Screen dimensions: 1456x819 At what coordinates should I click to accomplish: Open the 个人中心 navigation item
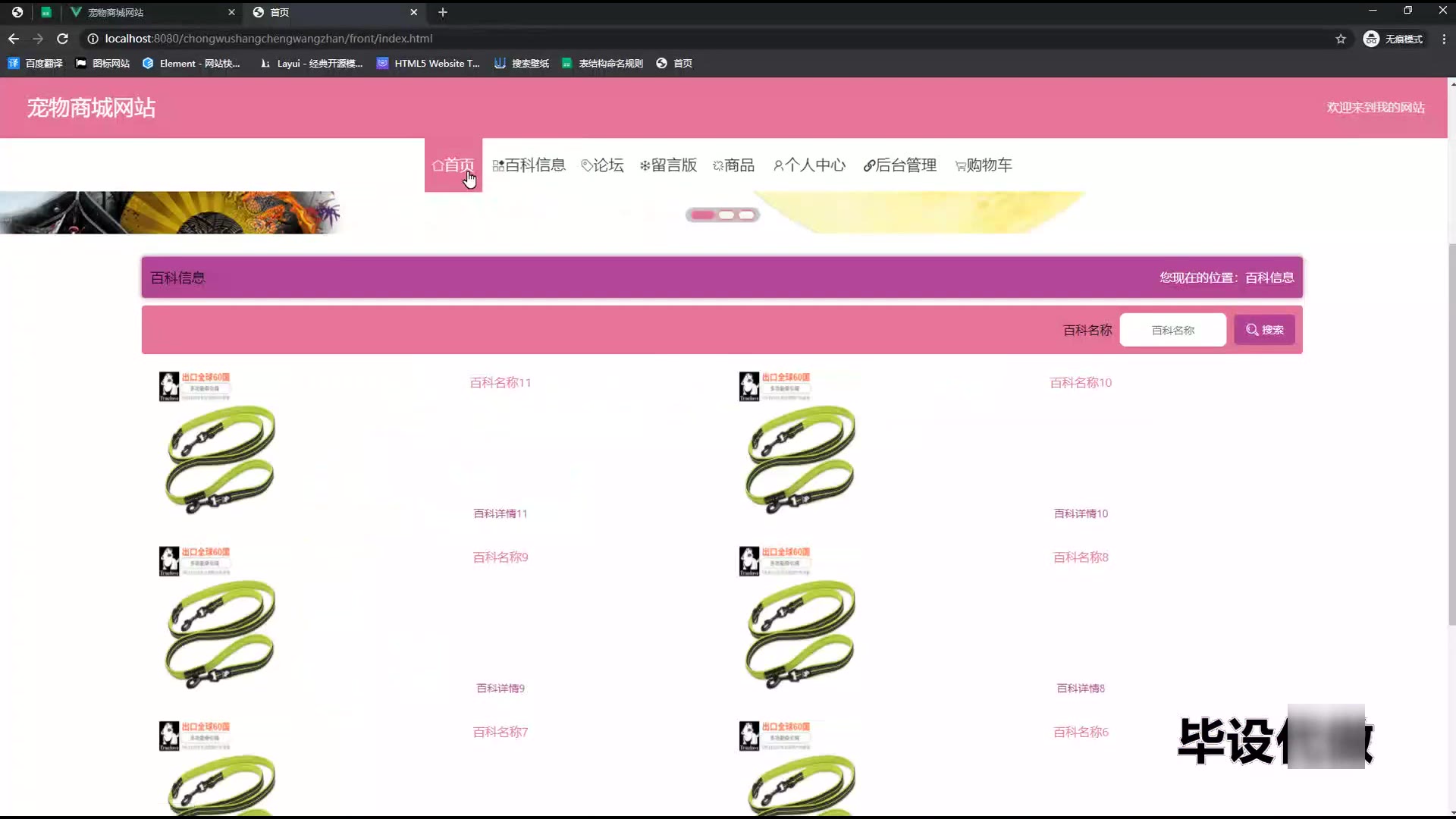[x=809, y=165]
